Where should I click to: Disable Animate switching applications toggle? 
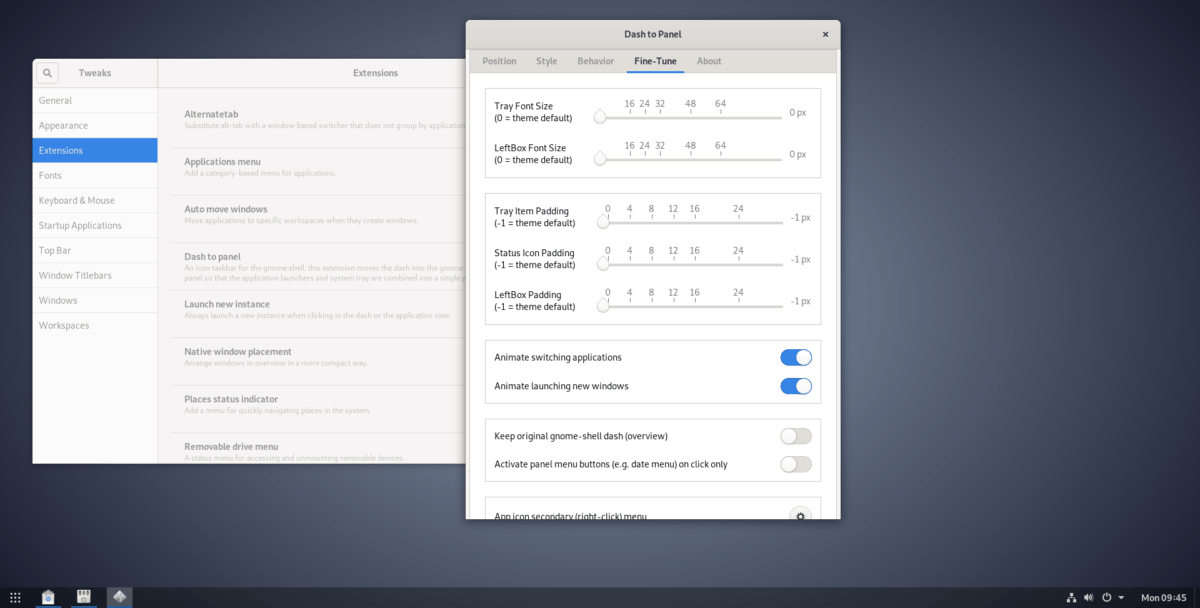point(796,357)
